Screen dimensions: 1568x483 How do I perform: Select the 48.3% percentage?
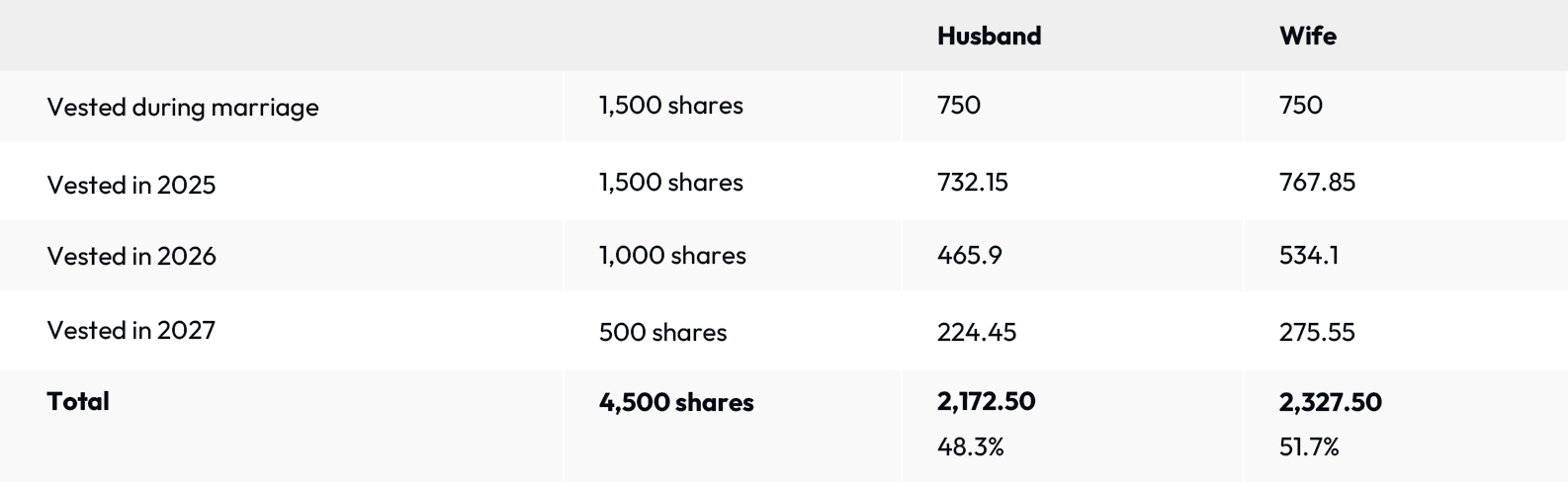(970, 447)
